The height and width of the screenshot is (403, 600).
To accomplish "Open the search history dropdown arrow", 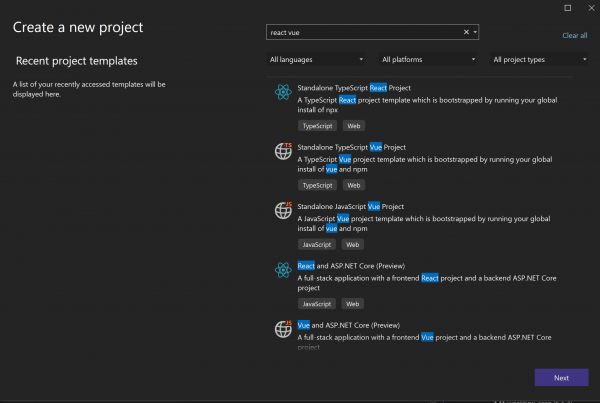I will click(475, 32).
